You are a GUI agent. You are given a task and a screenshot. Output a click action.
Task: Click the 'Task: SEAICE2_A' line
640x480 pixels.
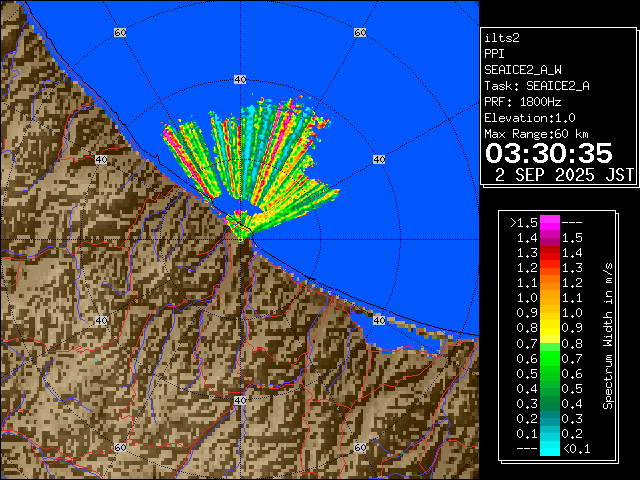click(x=536, y=86)
